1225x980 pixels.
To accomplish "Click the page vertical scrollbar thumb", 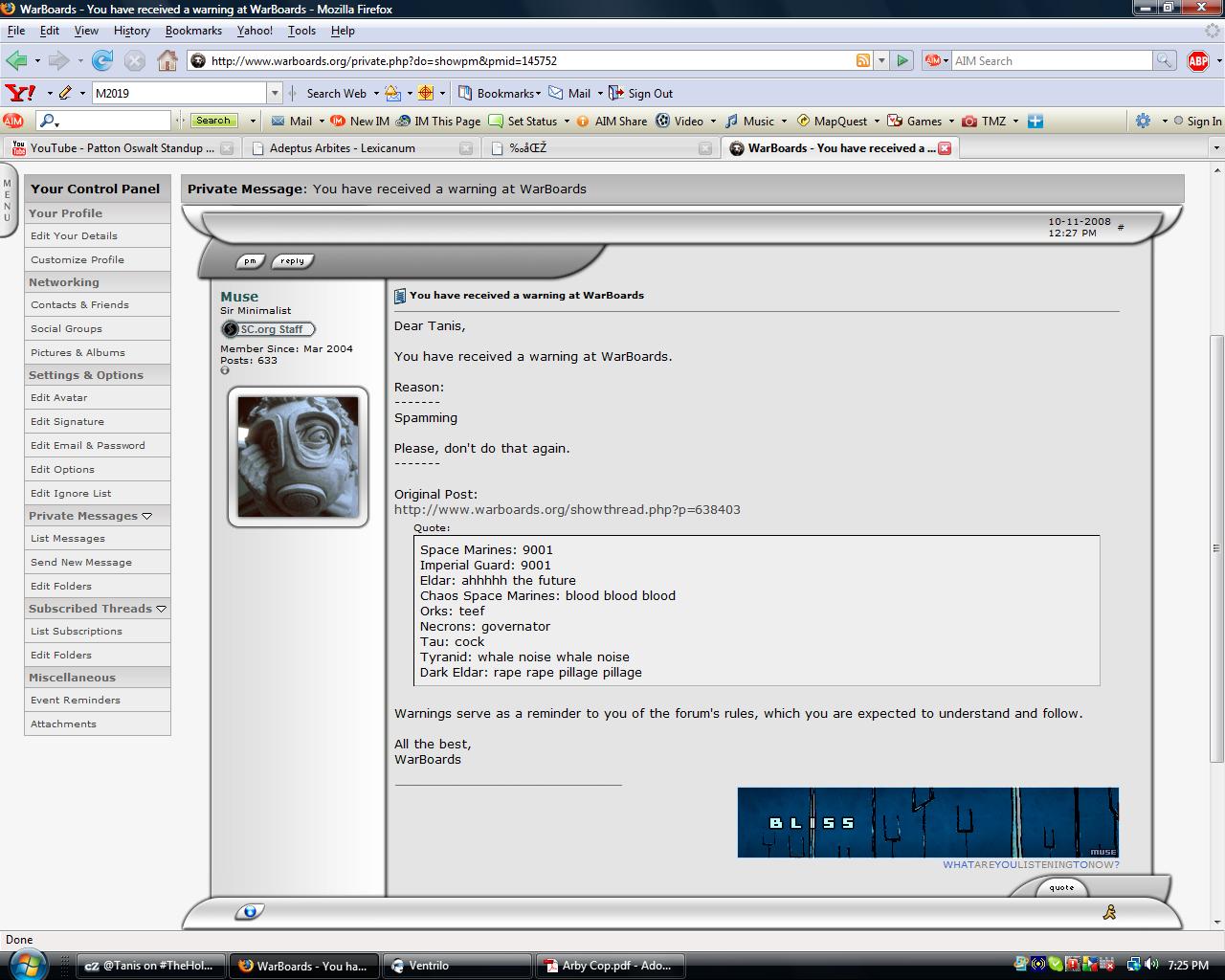I will (x=1216, y=548).
